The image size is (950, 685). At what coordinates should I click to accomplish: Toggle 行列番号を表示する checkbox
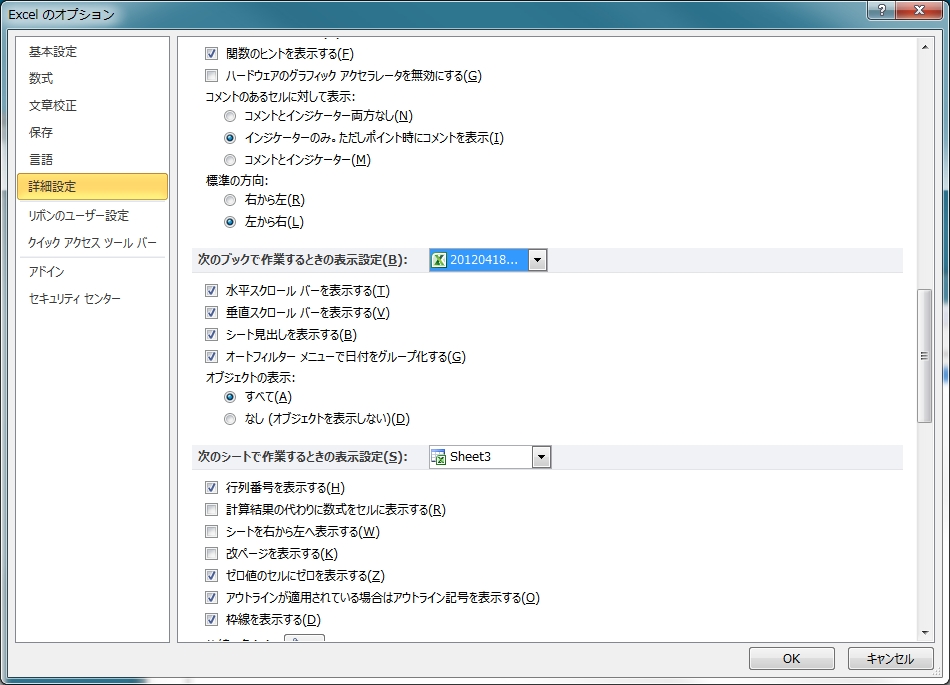[x=211, y=488]
